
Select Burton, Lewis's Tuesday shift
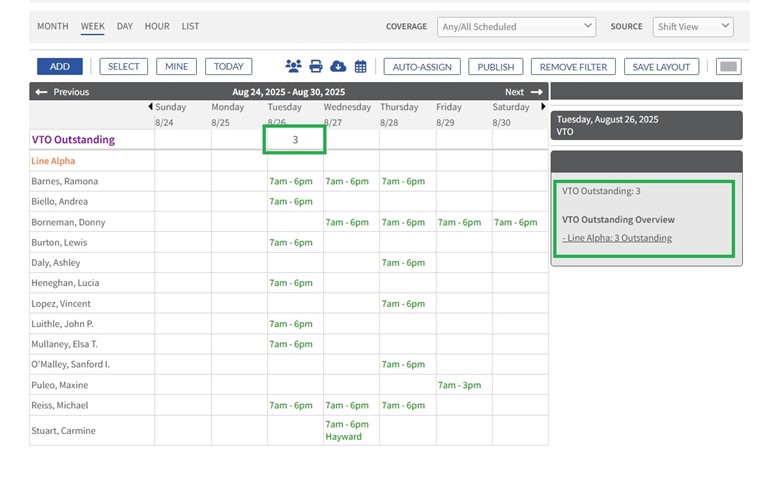point(291,242)
